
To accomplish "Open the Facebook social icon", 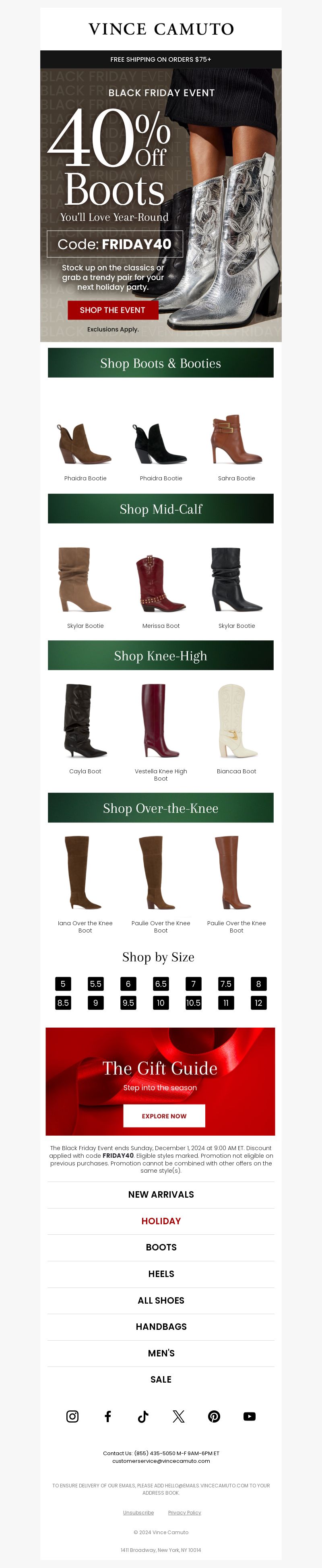I will (107, 1416).
